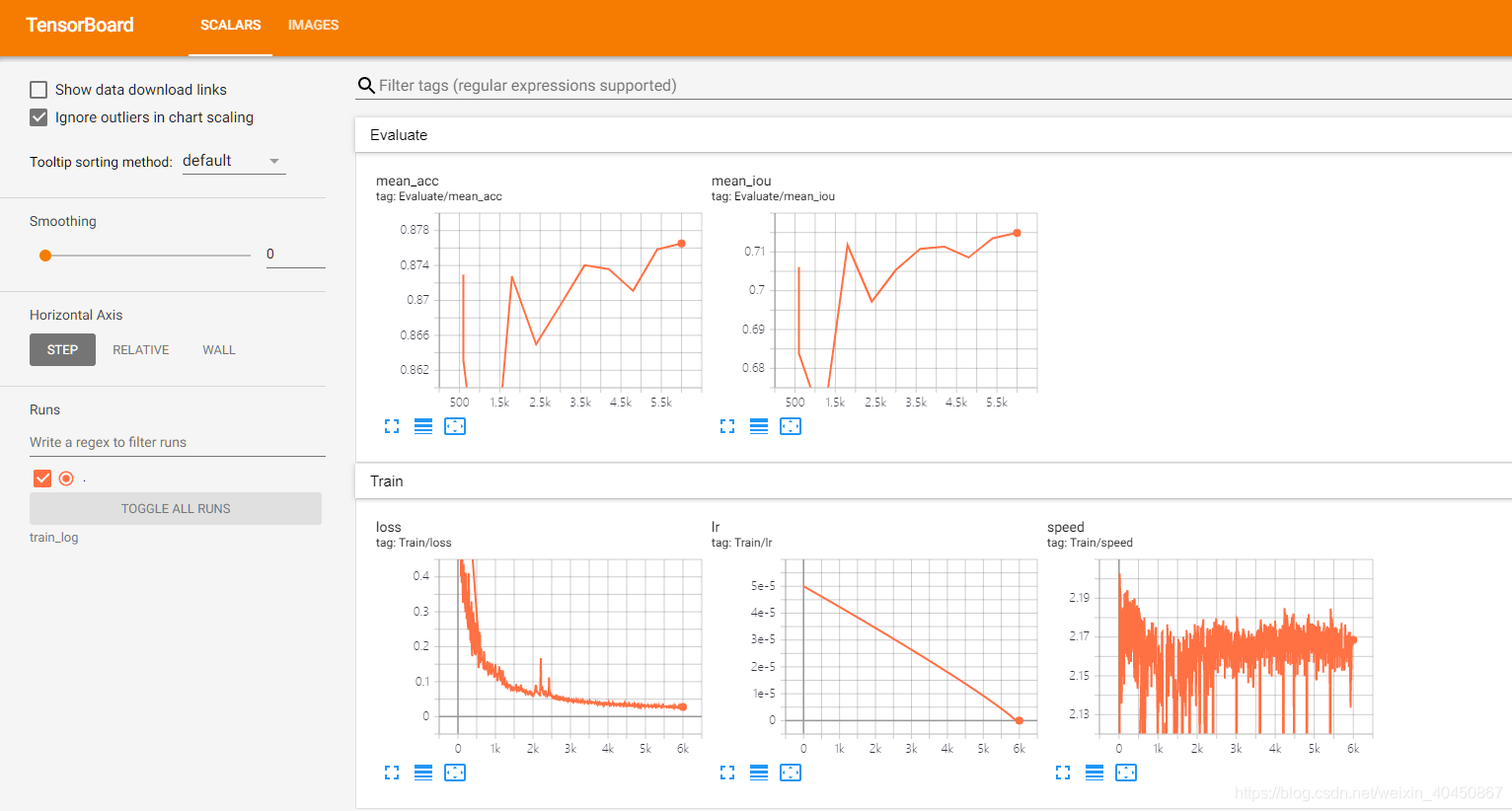Toggle y-axis log scale for speed chart
Viewport: 1512px width, 811px height.
pyautogui.click(x=1095, y=773)
